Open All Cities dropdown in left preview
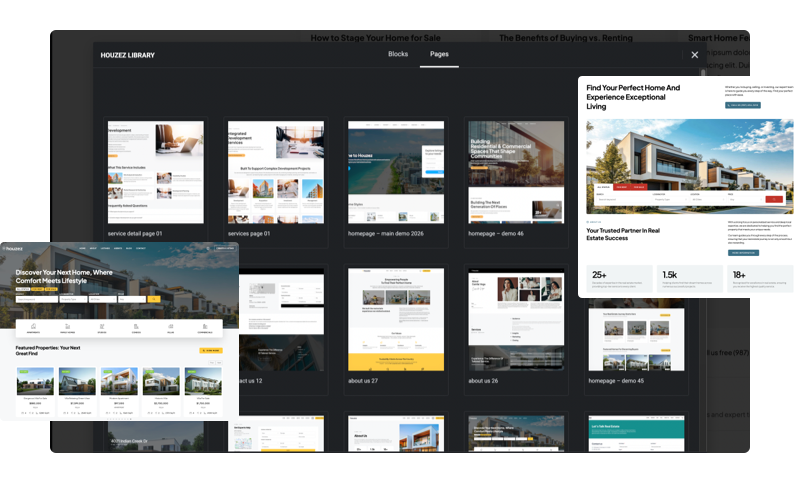Image resolution: width=800 pixels, height=483 pixels. pyautogui.click(x=103, y=299)
